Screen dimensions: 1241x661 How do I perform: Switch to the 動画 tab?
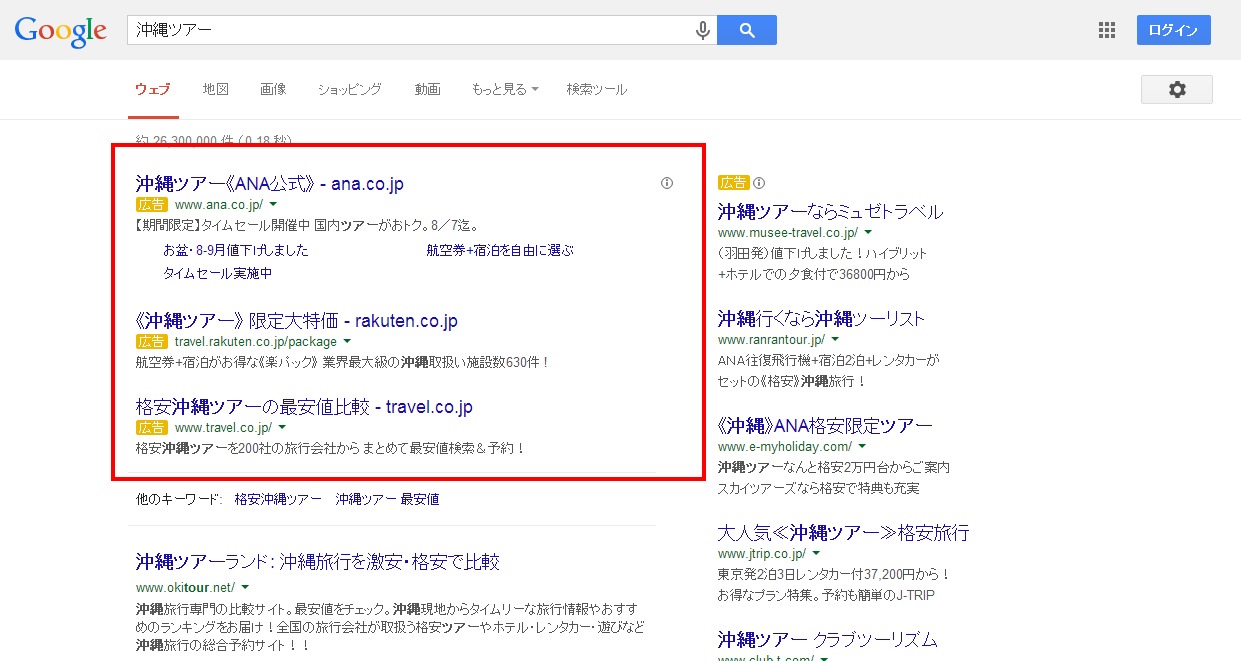(x=427, y=89)
